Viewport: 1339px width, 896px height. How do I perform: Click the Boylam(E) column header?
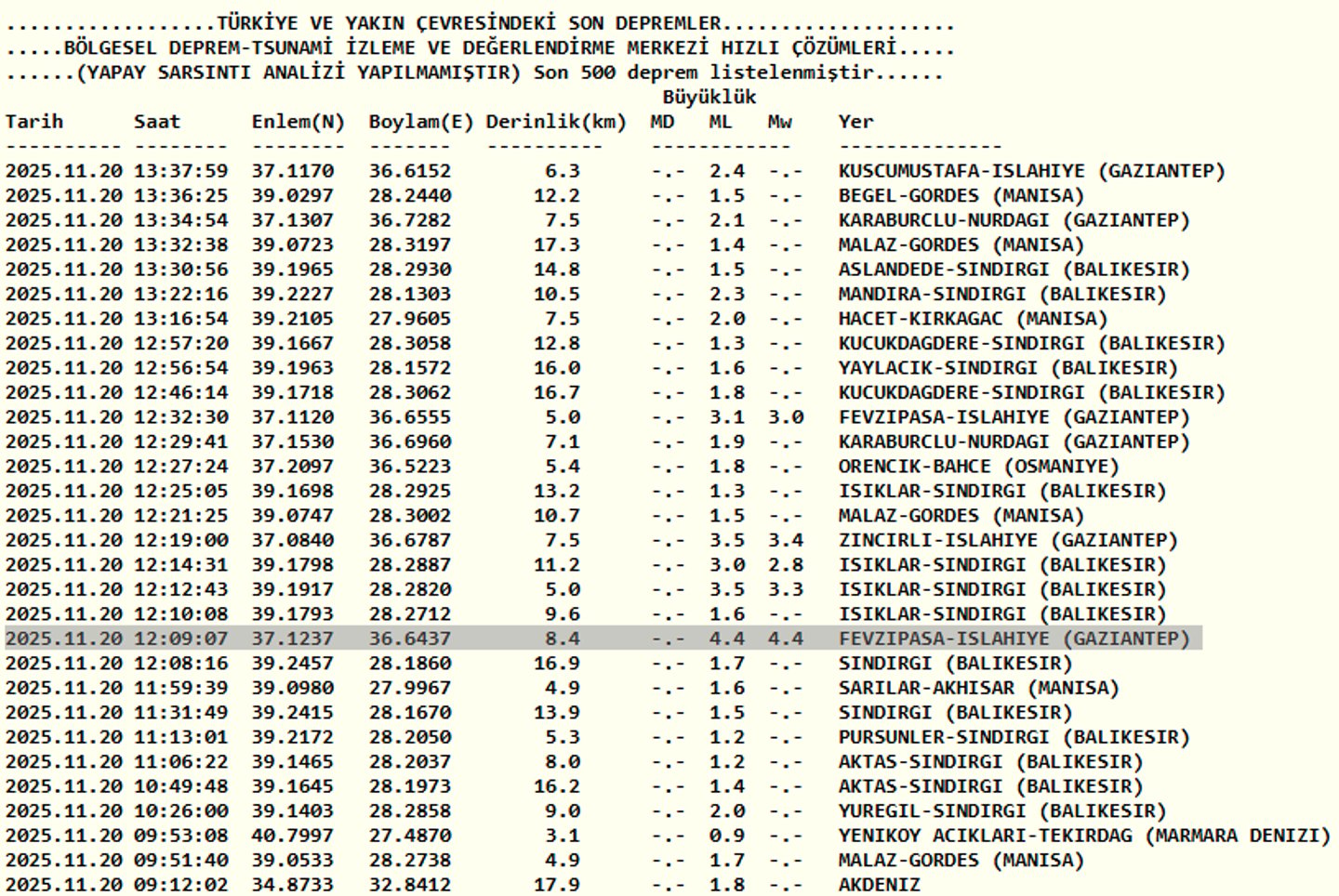click(x=421, y=122)
